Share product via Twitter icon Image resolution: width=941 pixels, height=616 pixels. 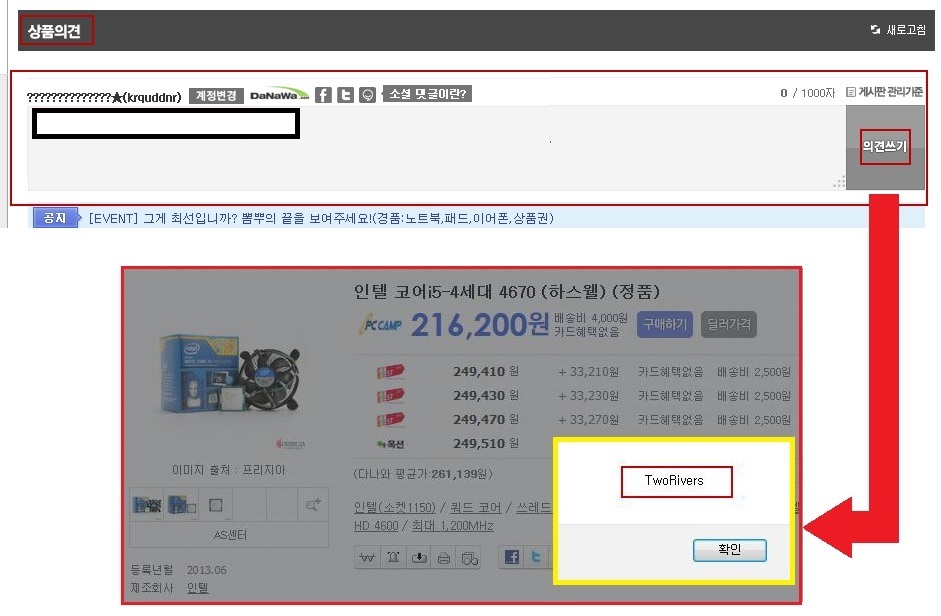click(537, 557)
